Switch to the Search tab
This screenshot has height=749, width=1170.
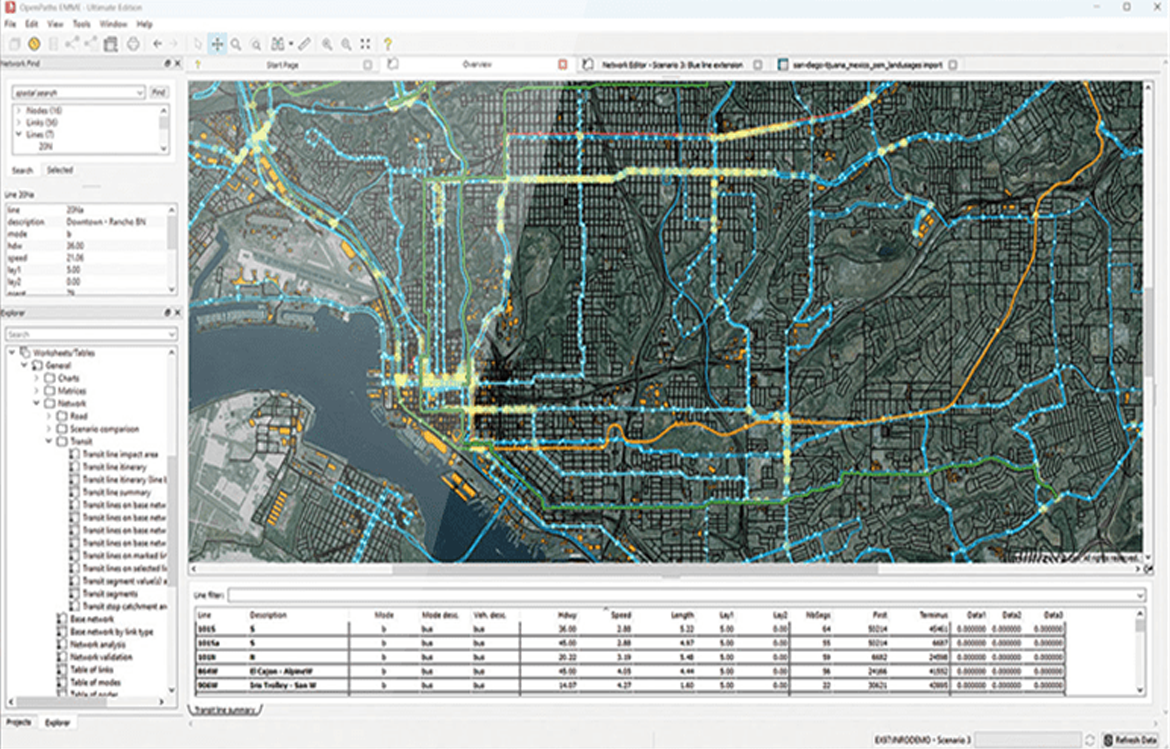point(22,170)
